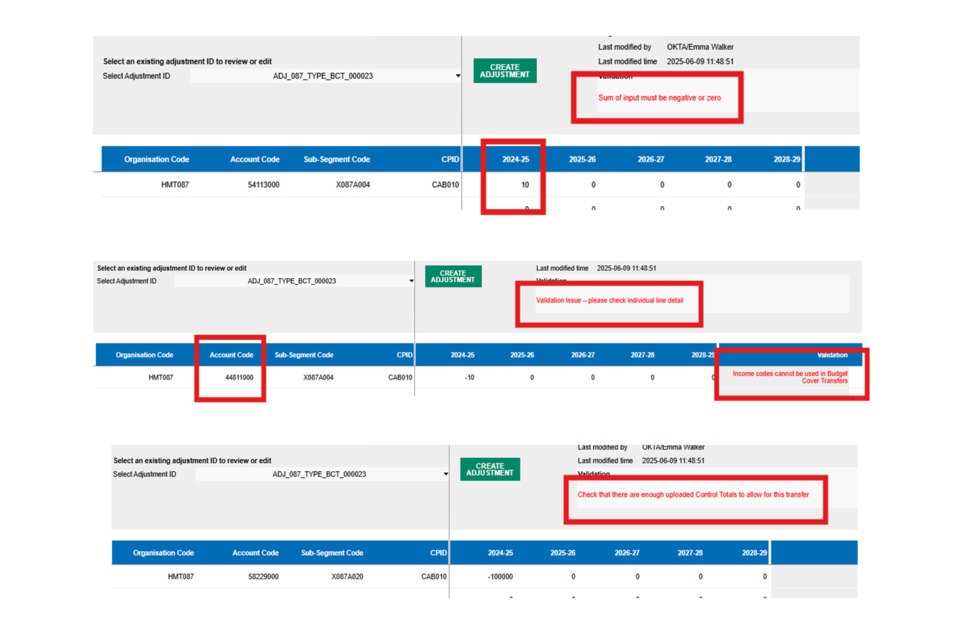Click the Validation column header in middle table
Image resolution: width=960 pixels, height=640 pixels.
pos(831,355)
